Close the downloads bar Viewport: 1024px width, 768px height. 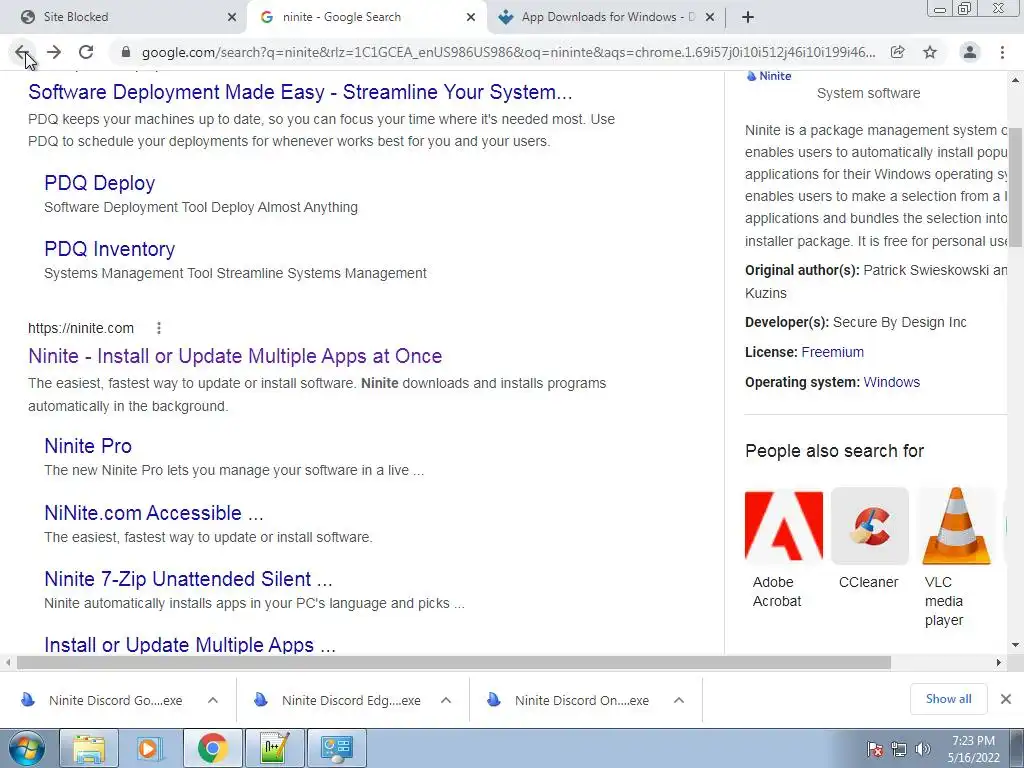(x=1006, y=699)
